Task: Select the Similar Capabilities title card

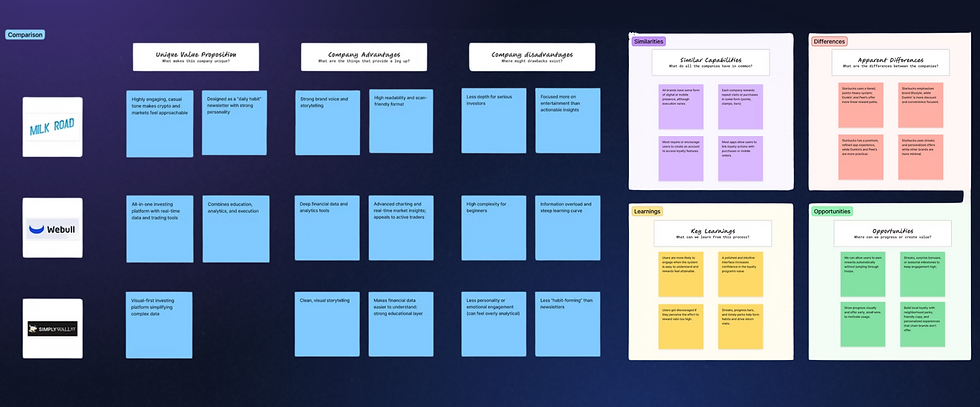Action: 711,63
